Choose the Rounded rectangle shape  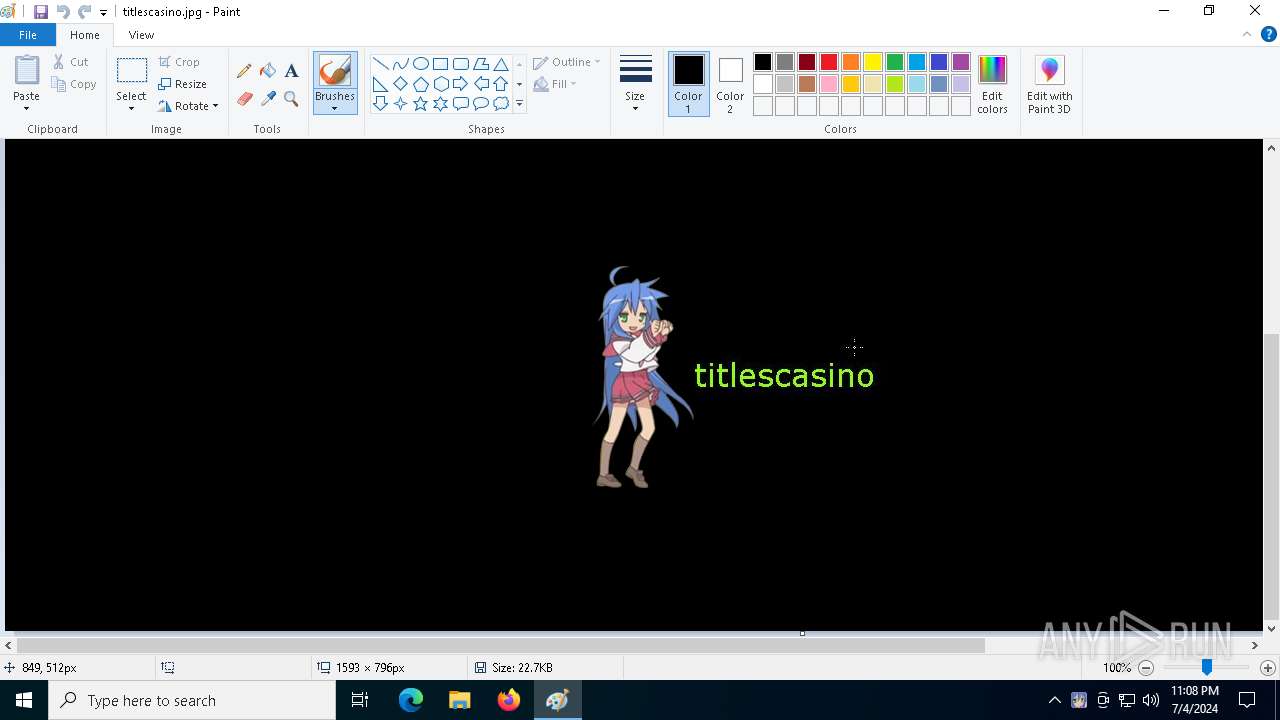(460, 64)
